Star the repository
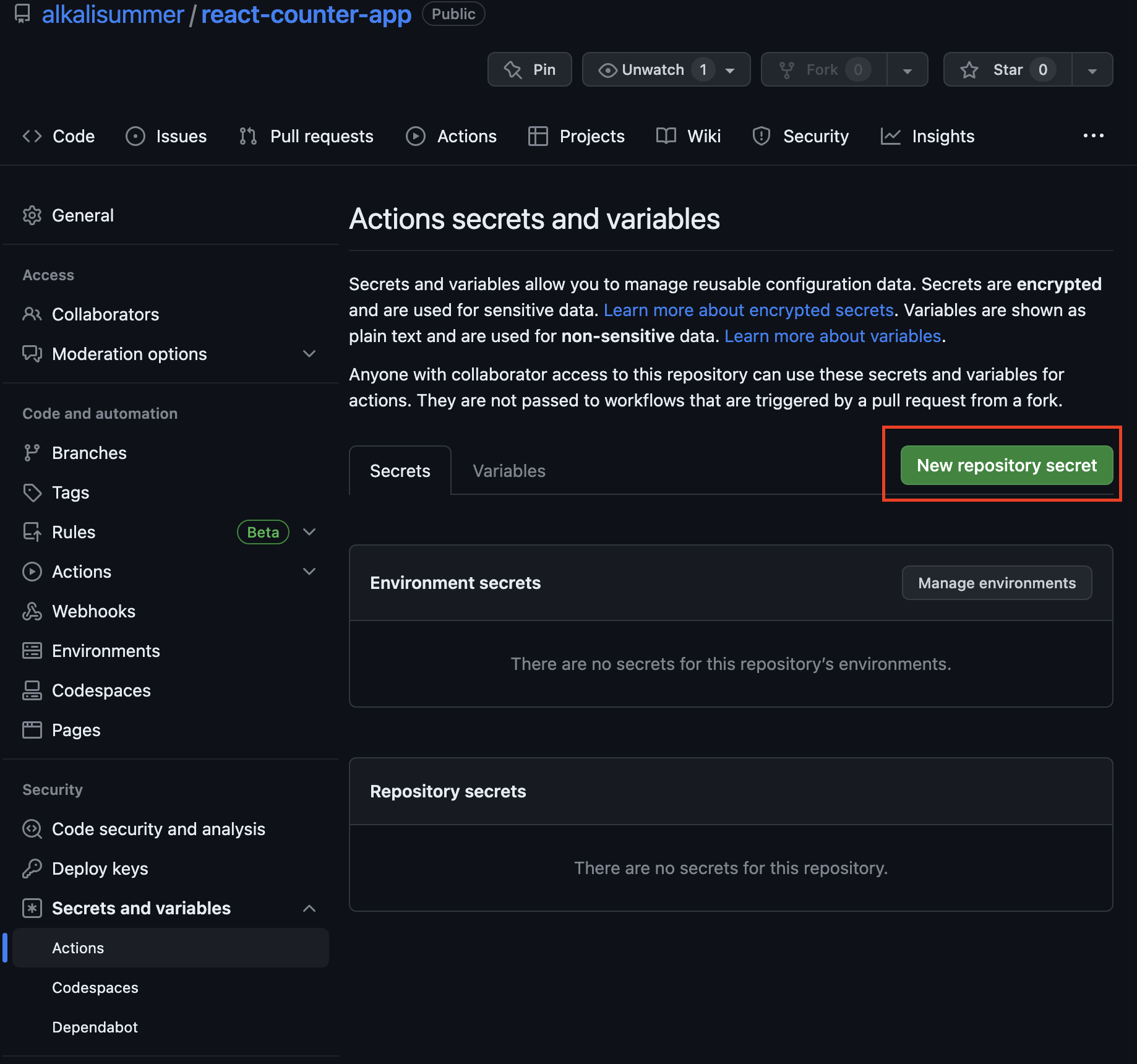This screenshot has height=1064, width=1137. (1008, 69)
